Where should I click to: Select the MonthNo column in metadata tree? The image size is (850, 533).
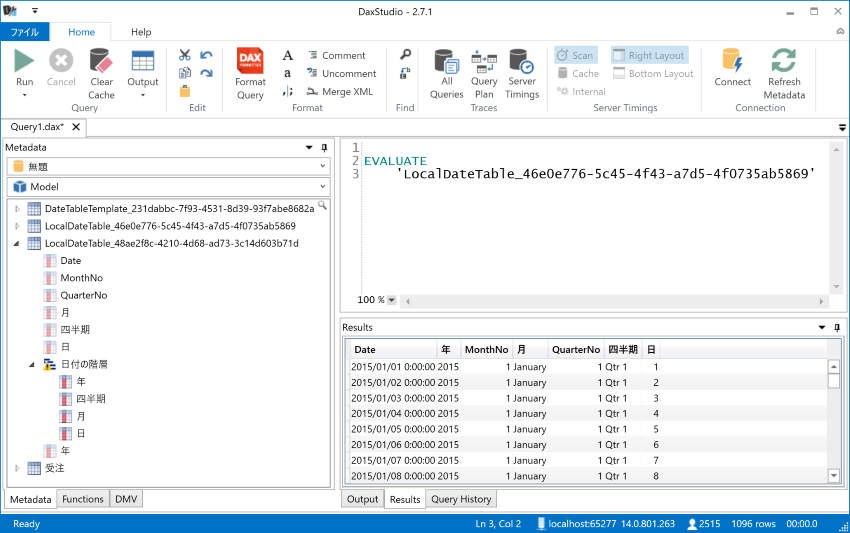(x=81, y=278)
